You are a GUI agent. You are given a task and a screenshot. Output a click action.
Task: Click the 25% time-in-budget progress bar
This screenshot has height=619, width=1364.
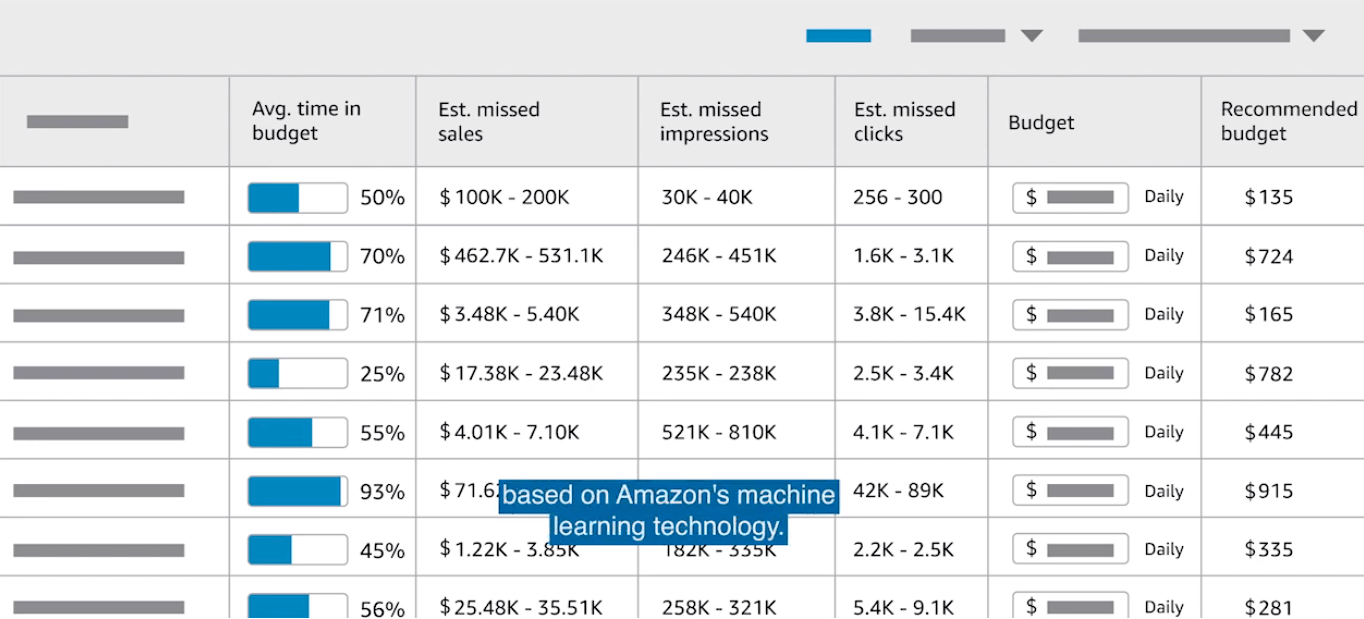[x=297, y=373]
